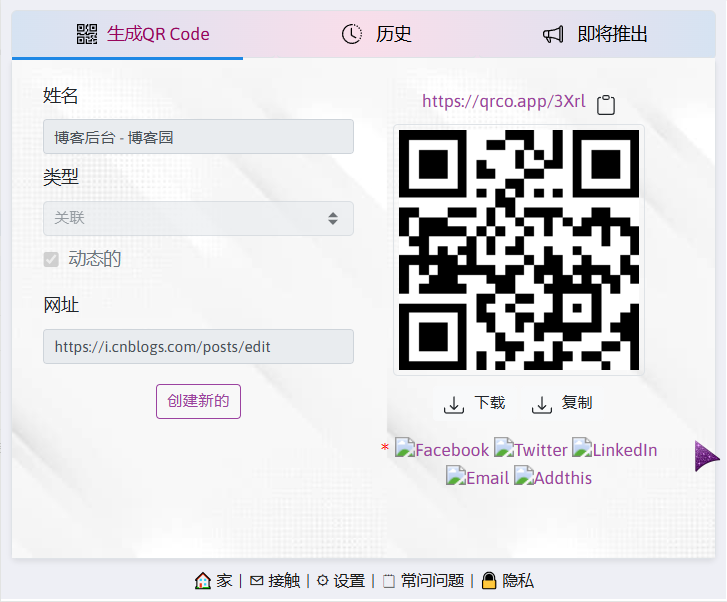Click the 下载 download button
The width and height of the screenshot is (727, 602).
tap(474, 403)
